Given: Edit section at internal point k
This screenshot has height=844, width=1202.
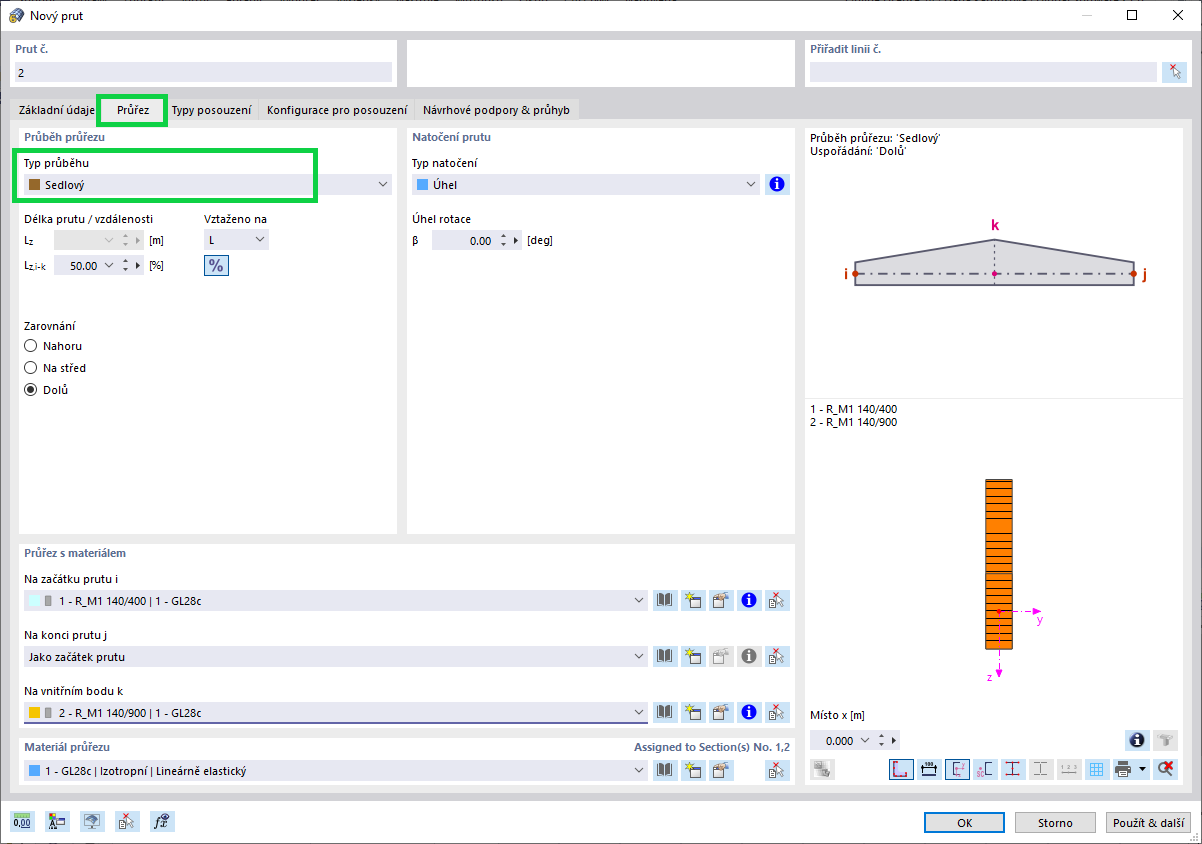Looking at the screenshot, I should (x=720, y=713).
